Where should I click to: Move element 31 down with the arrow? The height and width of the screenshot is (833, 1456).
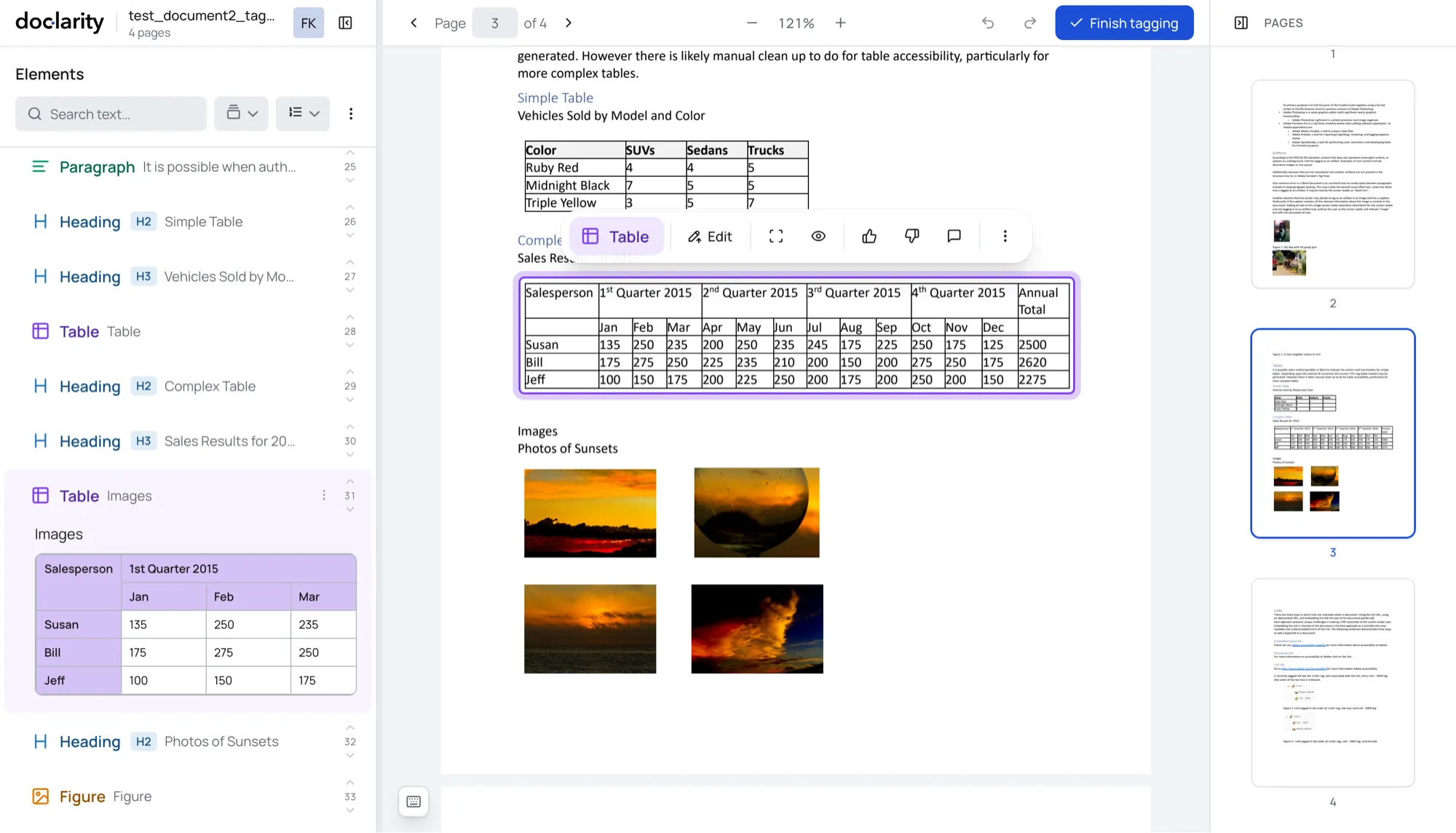coord(350,509)
